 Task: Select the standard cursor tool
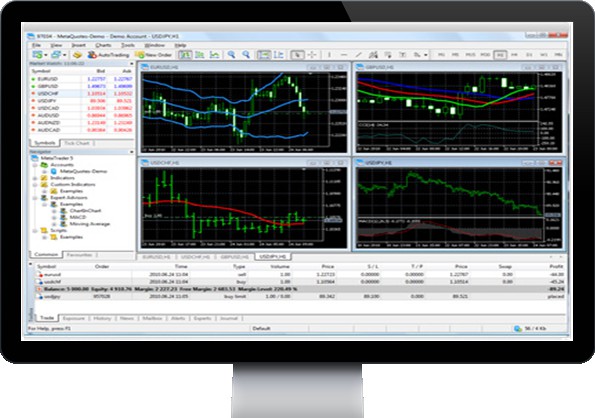297,55
